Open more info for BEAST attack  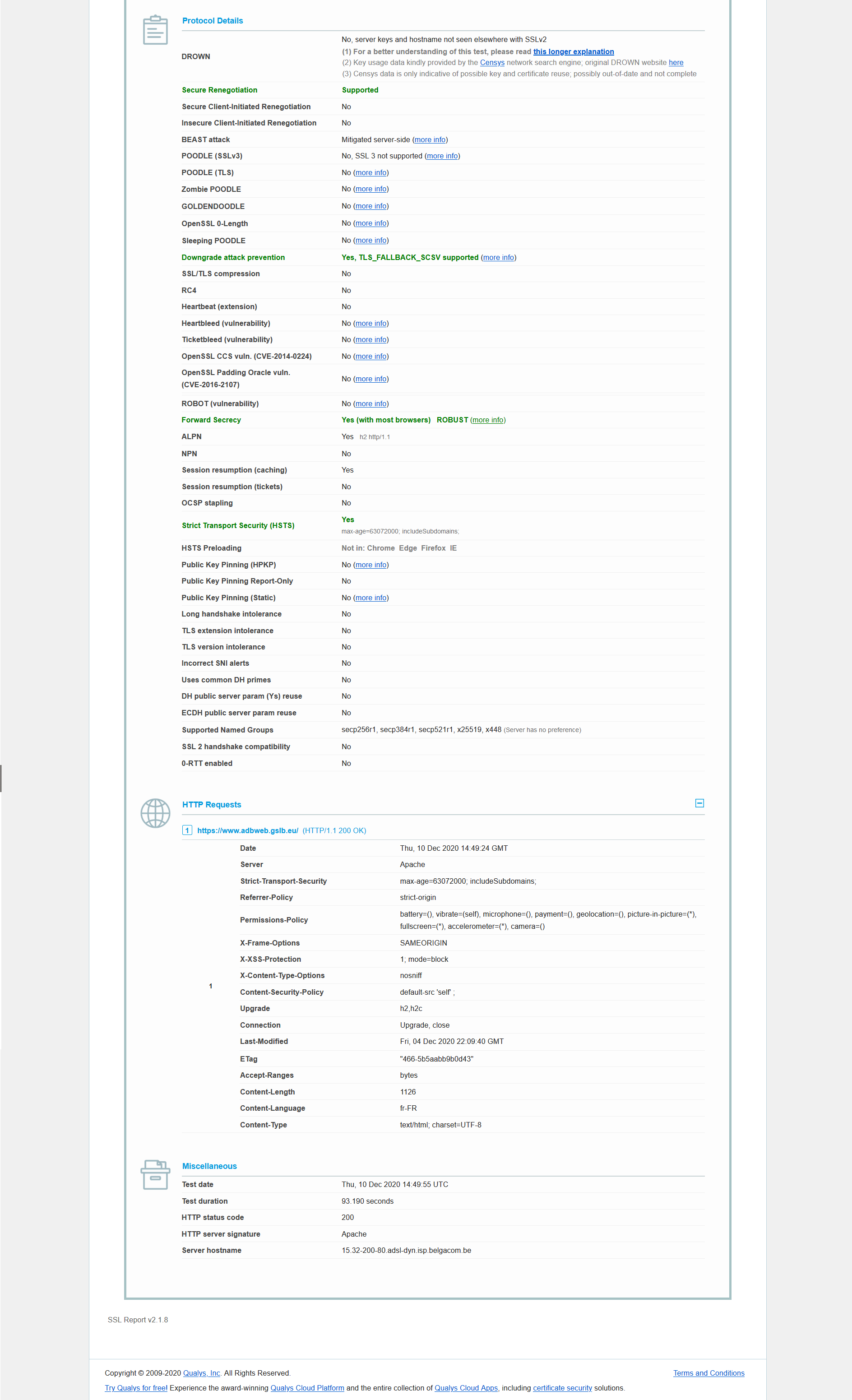tap(430, 140)
